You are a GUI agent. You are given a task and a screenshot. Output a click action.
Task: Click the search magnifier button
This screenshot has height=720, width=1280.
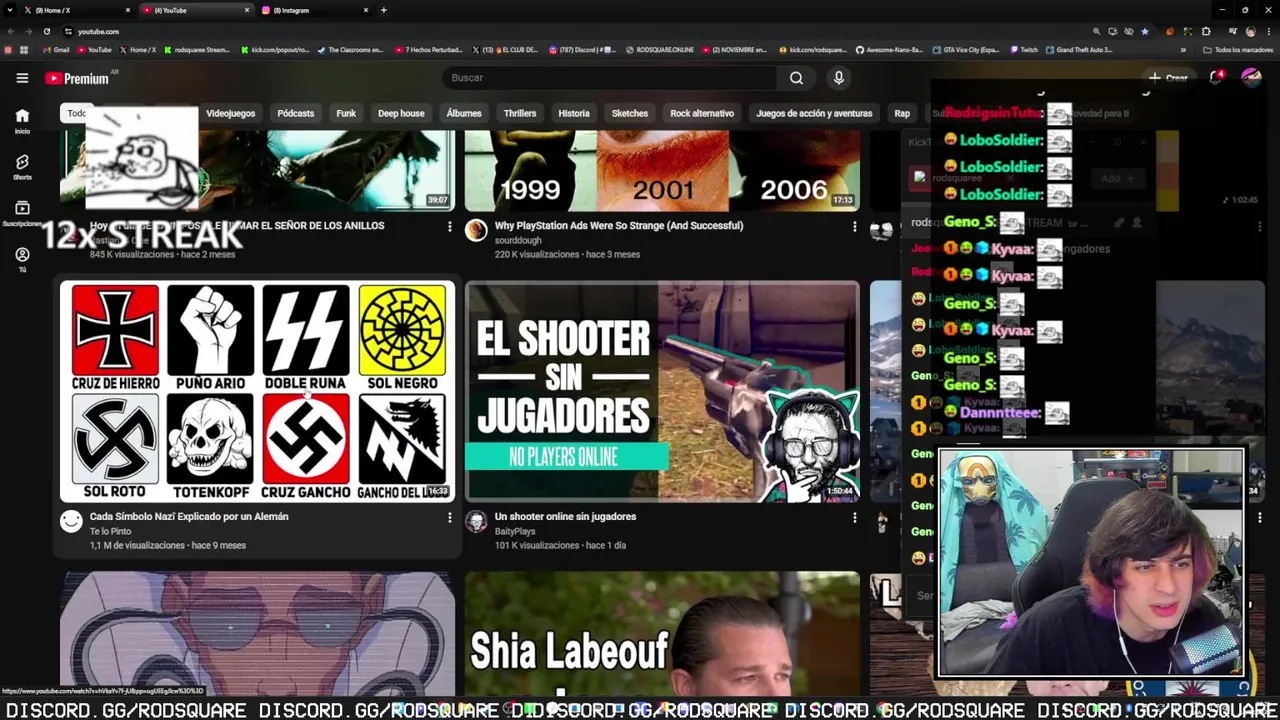coord(796,78)
